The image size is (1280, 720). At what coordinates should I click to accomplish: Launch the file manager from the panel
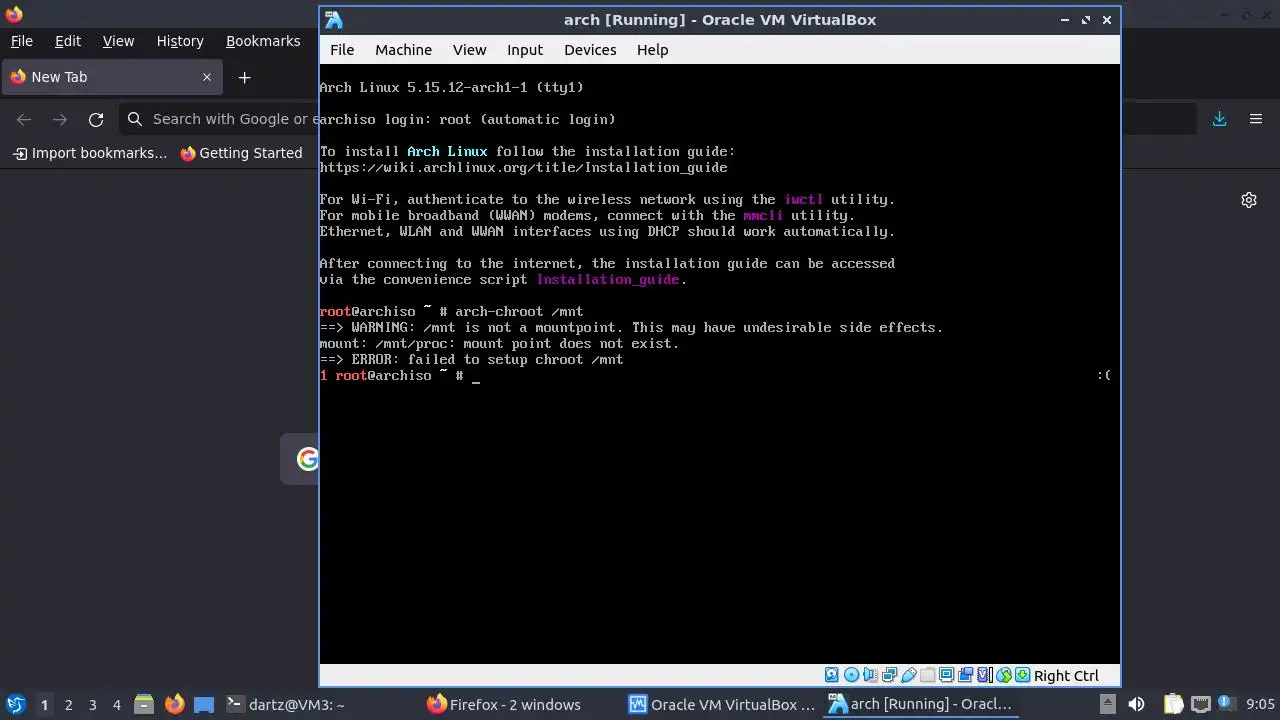[x=144, y=705]
